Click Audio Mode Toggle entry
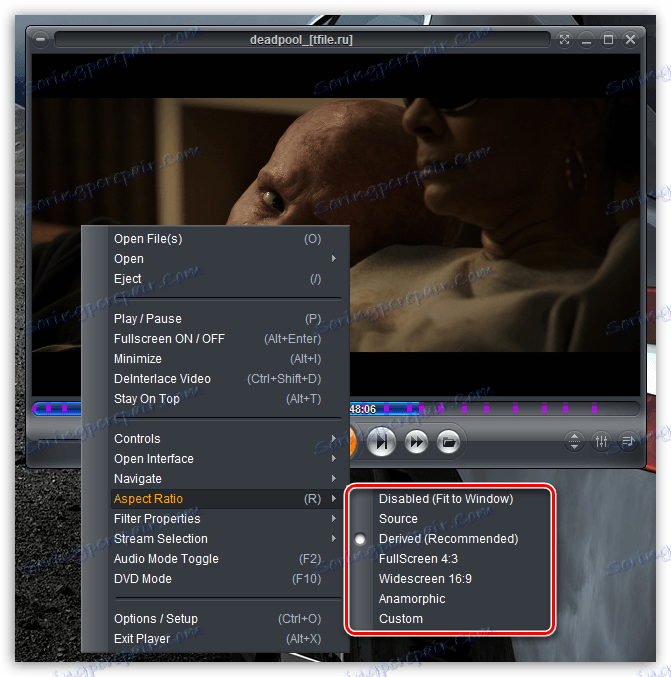This screenshot has height=677, width=671. [x=225, y=559]
